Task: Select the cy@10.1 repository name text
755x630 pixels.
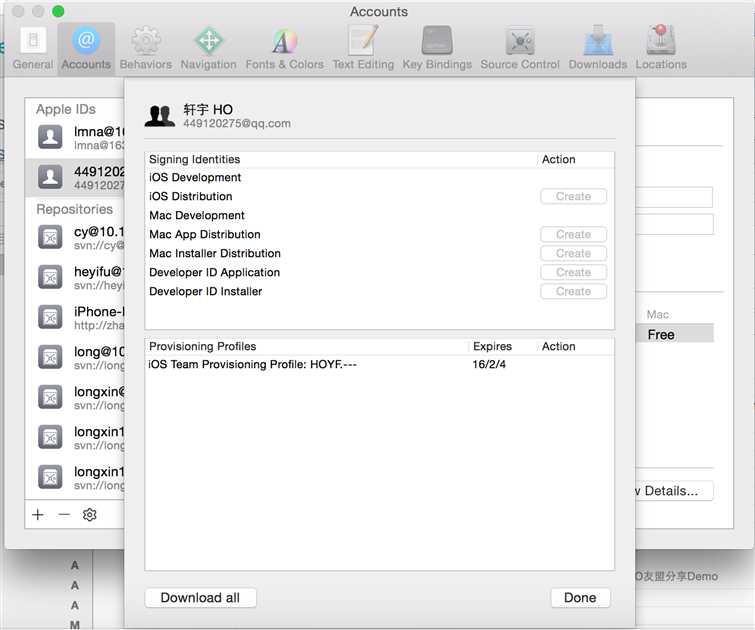Action: 99,232
